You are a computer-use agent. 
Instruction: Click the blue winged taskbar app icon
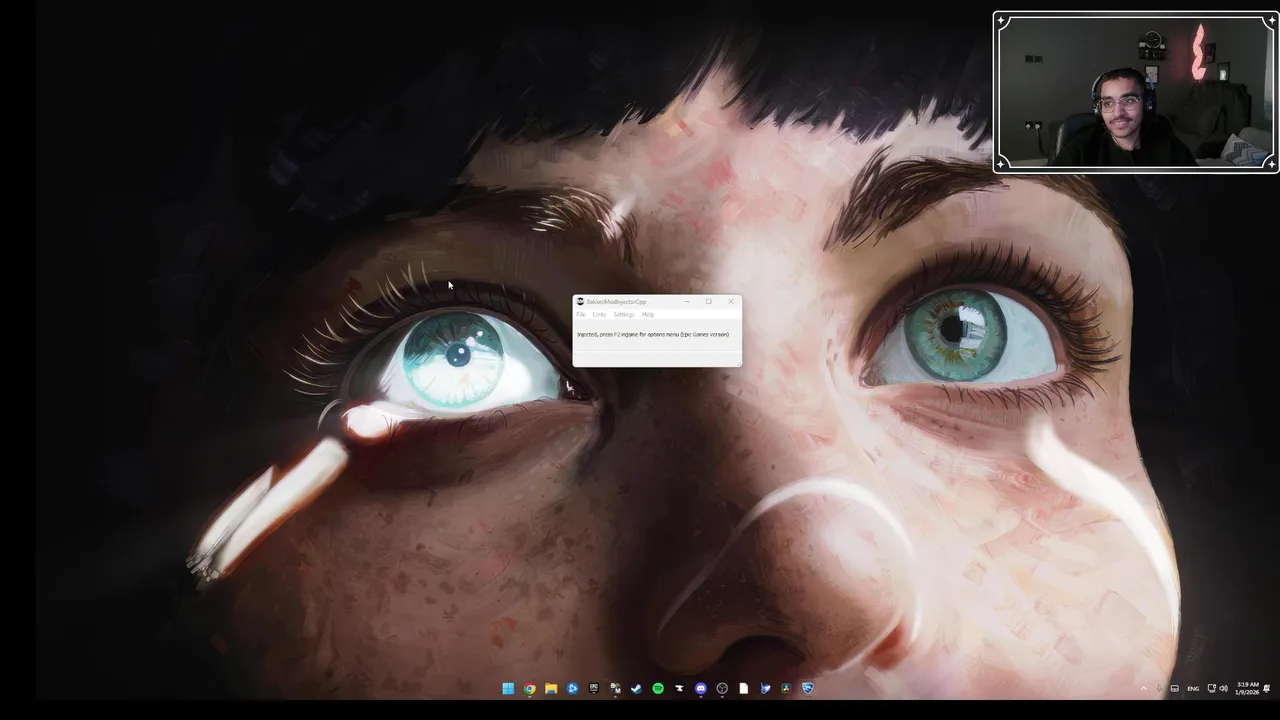pyautogui.click(x=765, y=688)
